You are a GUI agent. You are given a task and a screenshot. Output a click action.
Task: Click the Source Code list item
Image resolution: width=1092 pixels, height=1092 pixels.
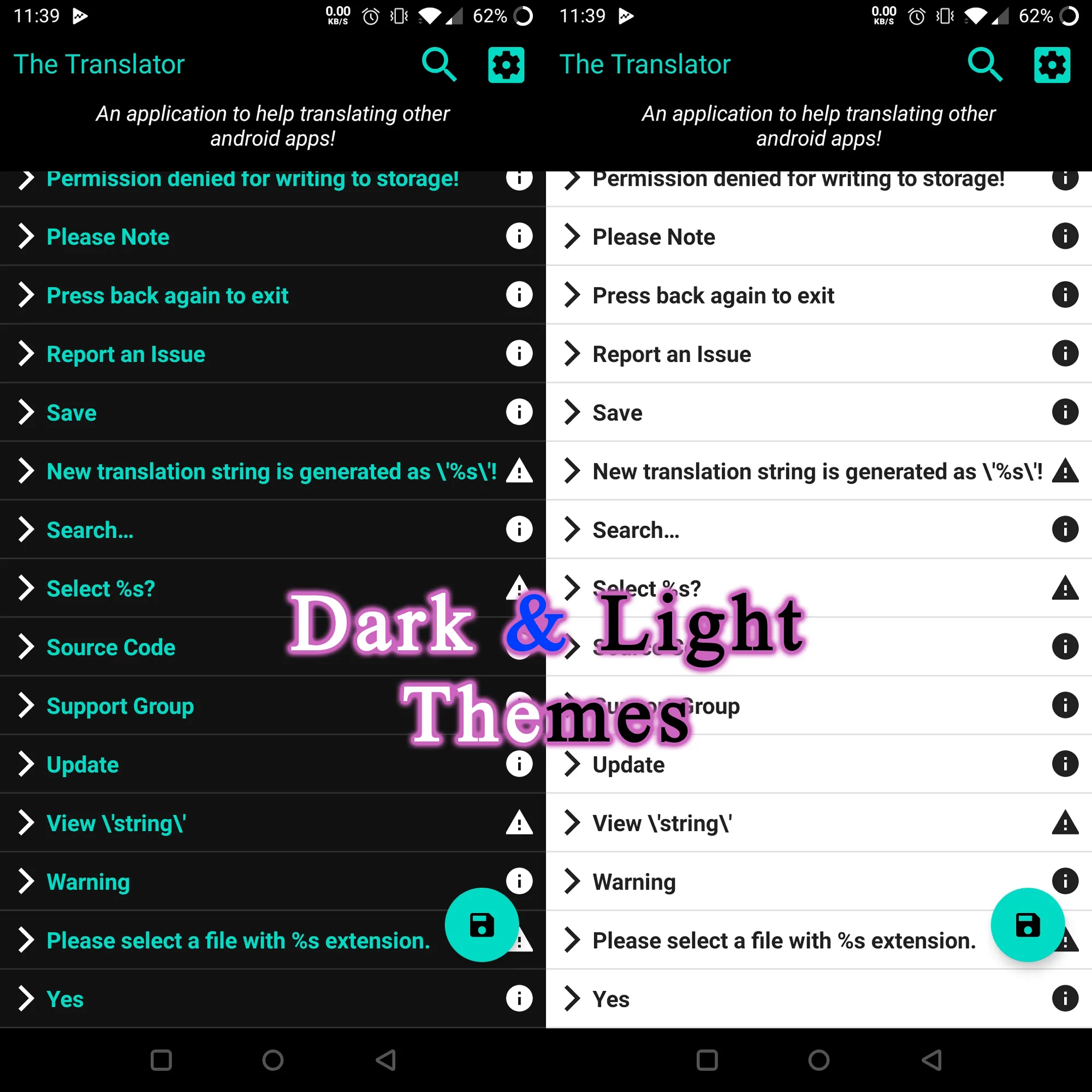click(111, 647)
